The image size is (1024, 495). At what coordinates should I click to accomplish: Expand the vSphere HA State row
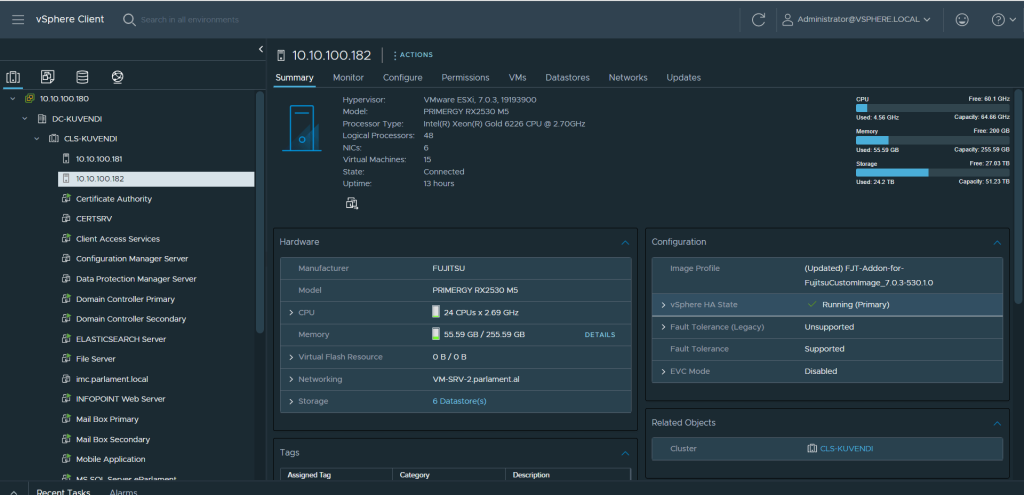(x=663, y=304)
